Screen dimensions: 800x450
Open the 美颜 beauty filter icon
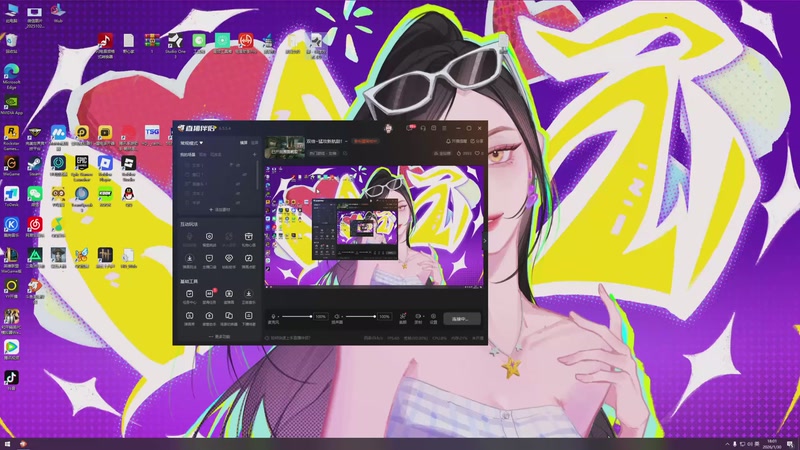pyautogui.click(x=403, y=318)
